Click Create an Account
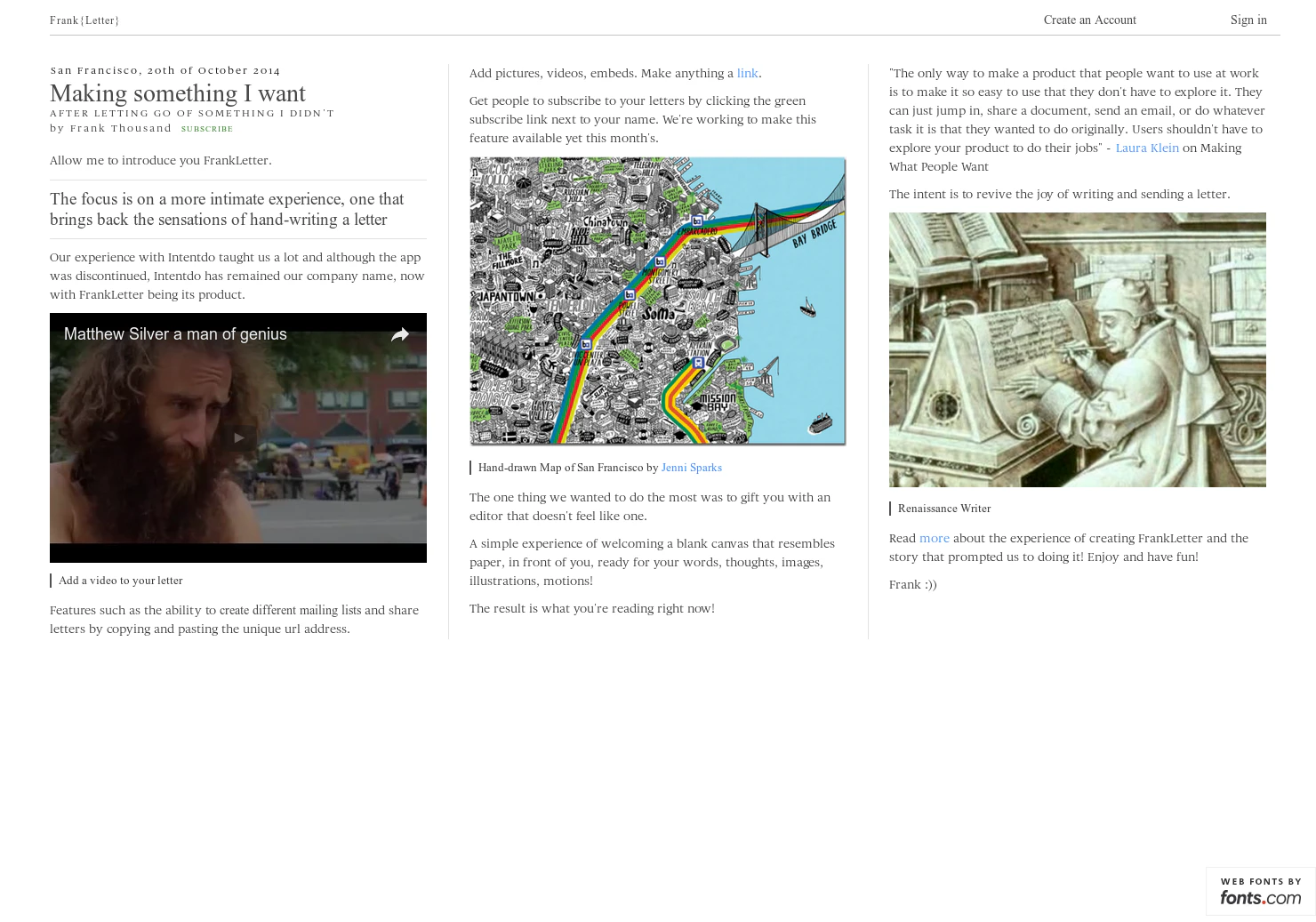This screenshot has height=922, width=1316. pos(1089,20)
